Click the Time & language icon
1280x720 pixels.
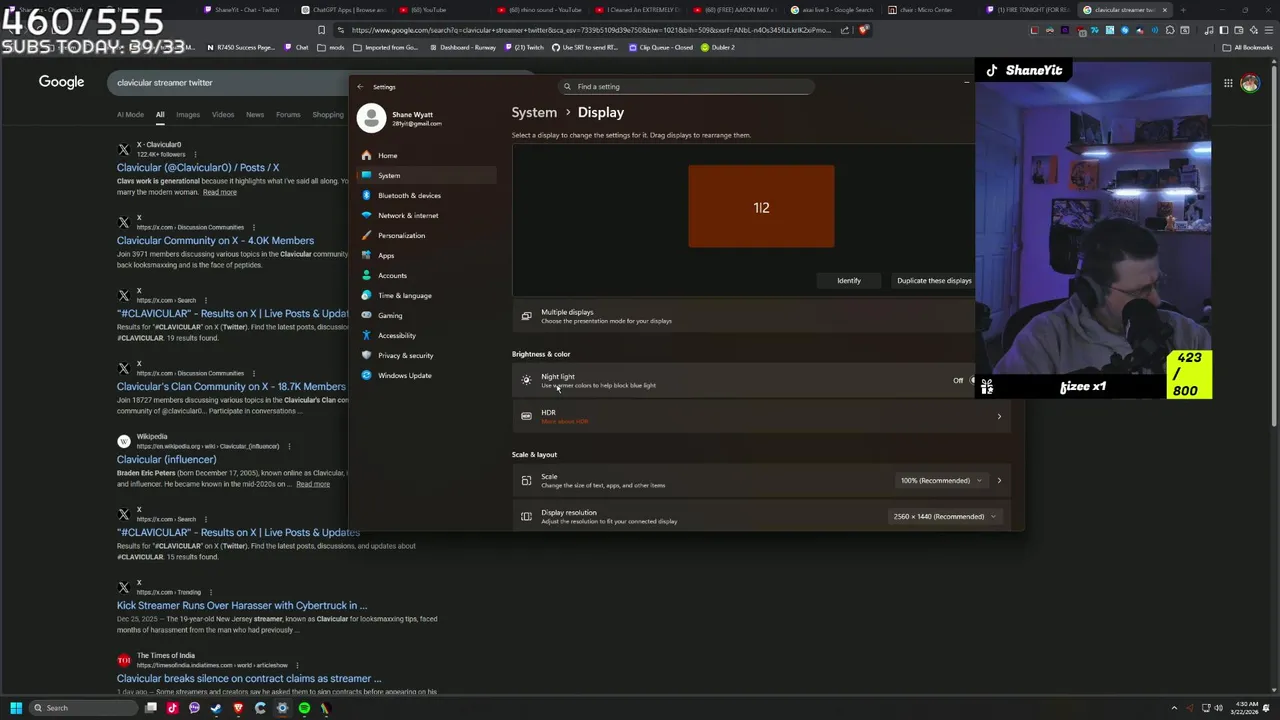click(366, 295)
